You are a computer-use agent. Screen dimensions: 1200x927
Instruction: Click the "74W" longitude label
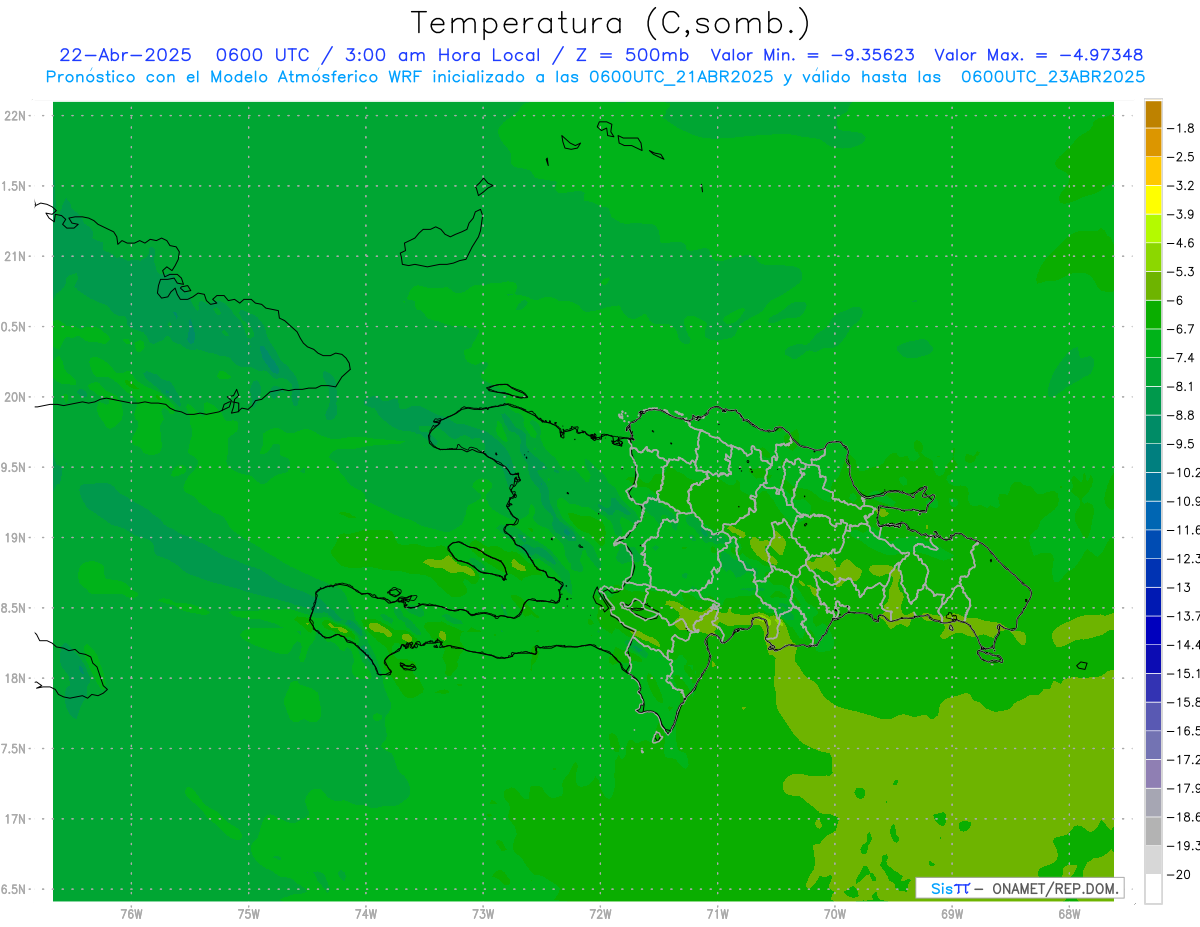pyautogui.click(x=366, y=913)
